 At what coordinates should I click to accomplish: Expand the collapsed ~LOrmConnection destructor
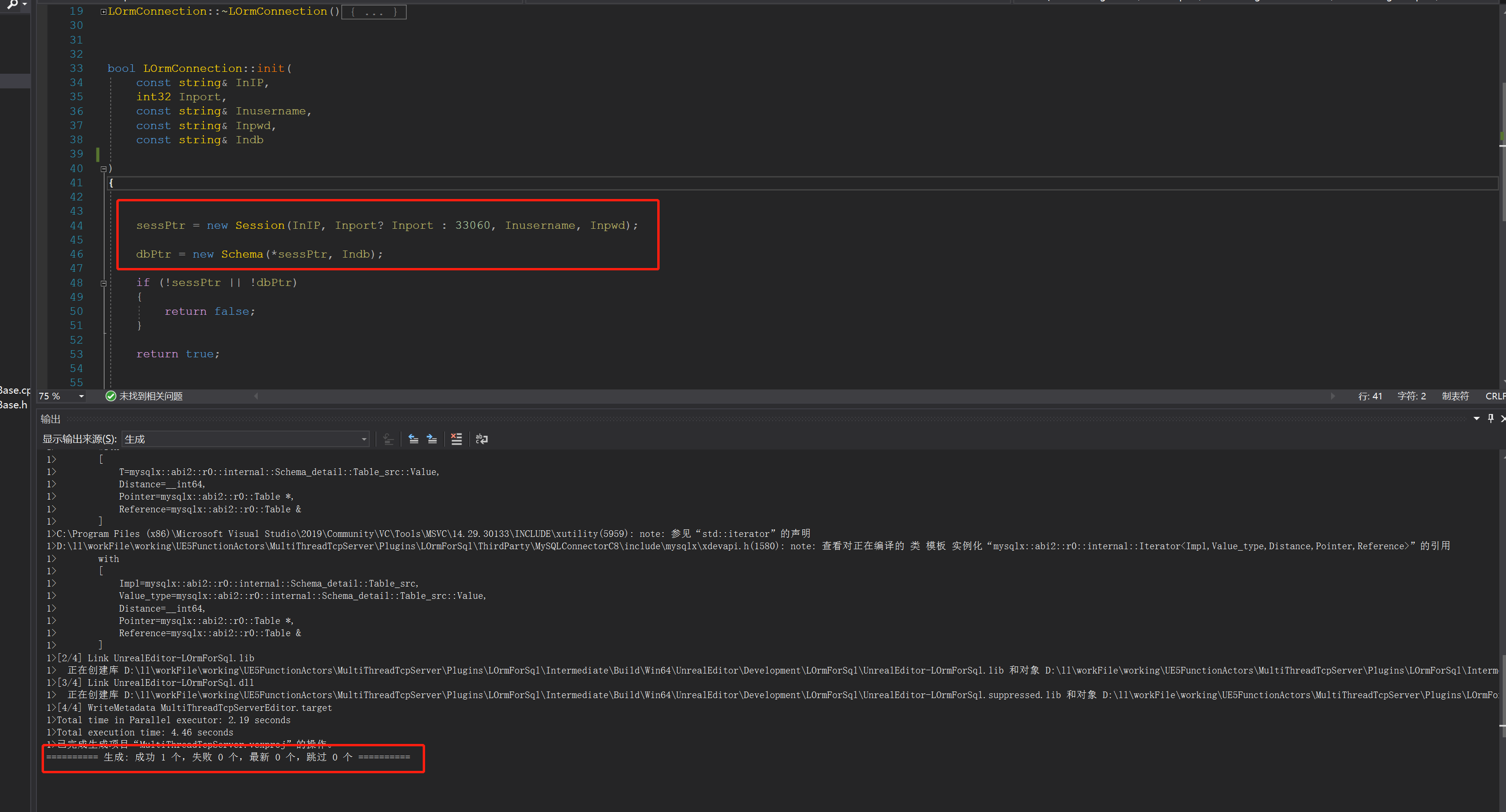(x=104, y=12)
